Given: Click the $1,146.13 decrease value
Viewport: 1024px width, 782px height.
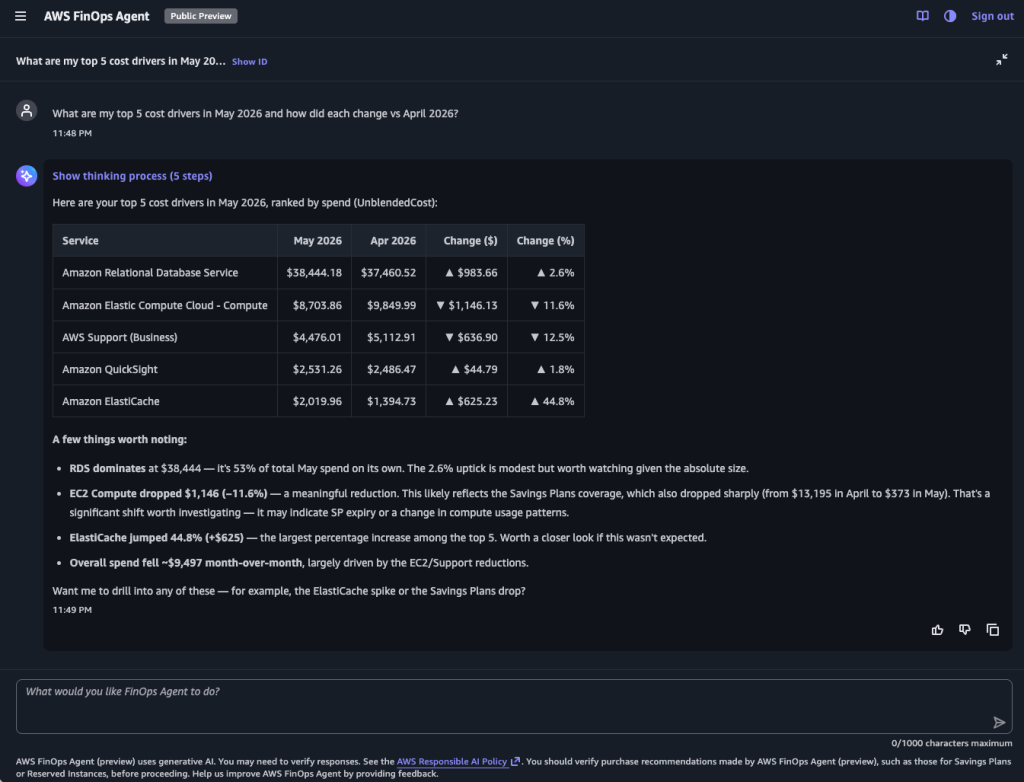Looking at the screenshot, I should coord(466,305).
